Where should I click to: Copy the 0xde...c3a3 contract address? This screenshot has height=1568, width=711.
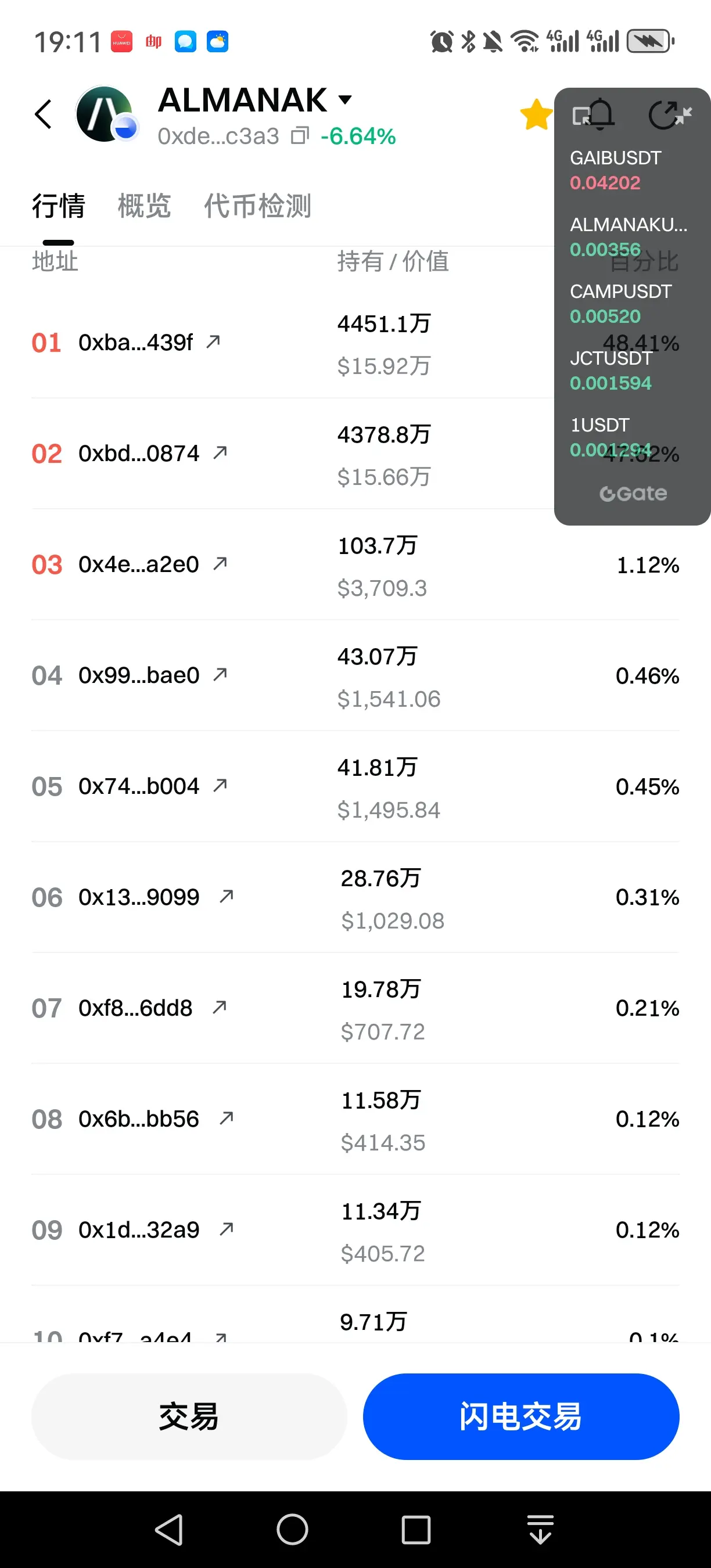[x=300, y=136]
